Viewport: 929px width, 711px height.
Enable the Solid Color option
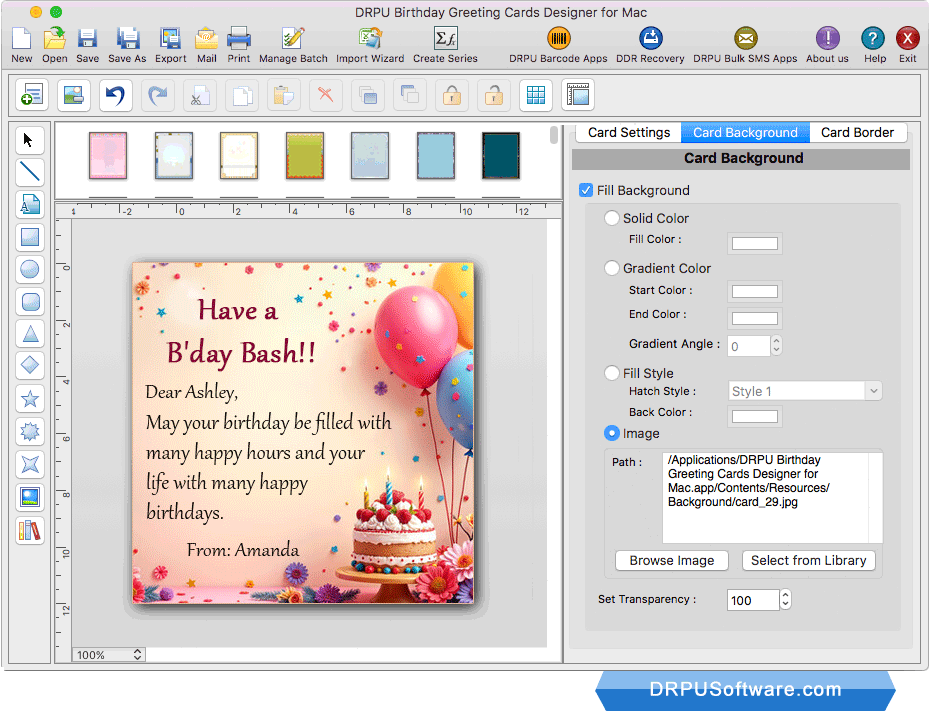[x=611, y=218]
